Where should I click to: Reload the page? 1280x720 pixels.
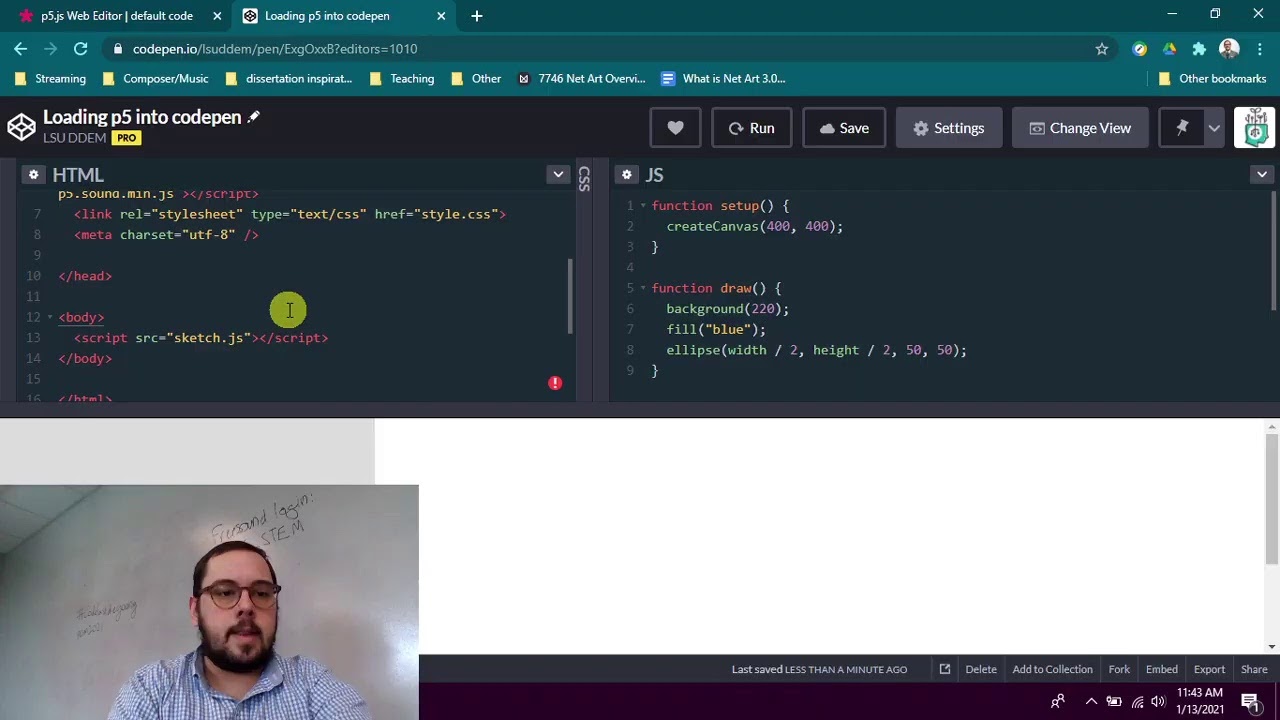81,48
